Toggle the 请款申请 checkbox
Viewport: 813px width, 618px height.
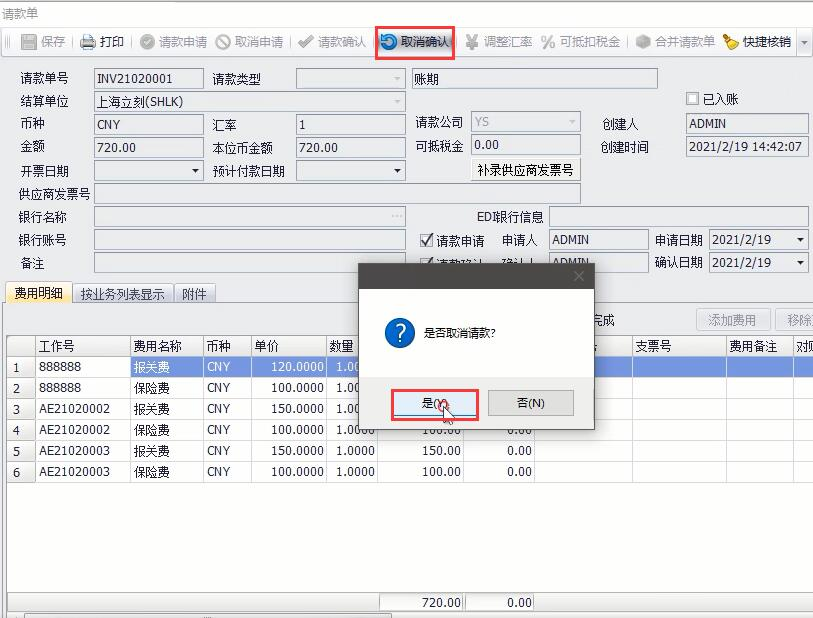click(x=426, y=240)
